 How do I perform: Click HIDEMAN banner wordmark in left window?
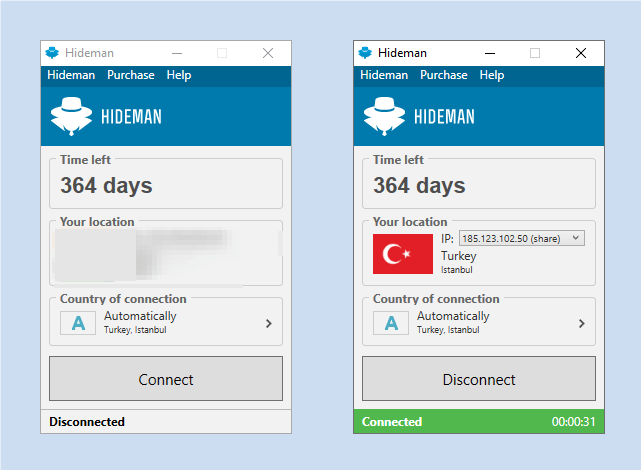[x=131, y=117]
